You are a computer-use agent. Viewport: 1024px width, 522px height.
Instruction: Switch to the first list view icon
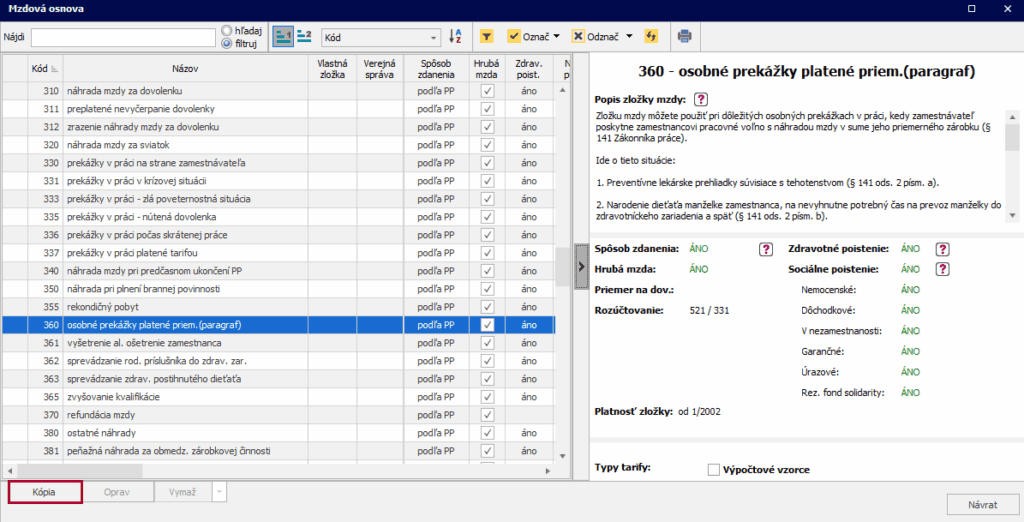[x=282, y=37]
